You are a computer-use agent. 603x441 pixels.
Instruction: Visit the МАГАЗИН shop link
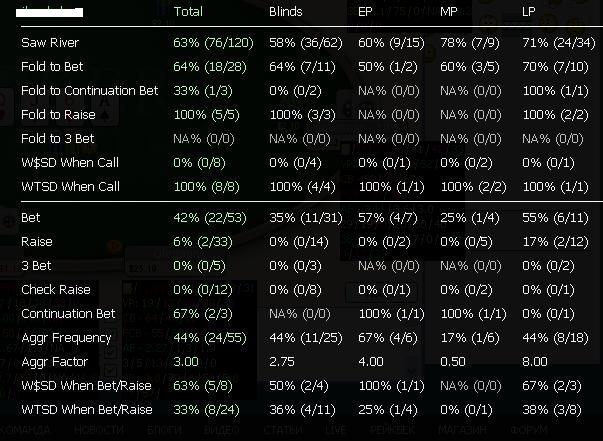tap(461, 430)
